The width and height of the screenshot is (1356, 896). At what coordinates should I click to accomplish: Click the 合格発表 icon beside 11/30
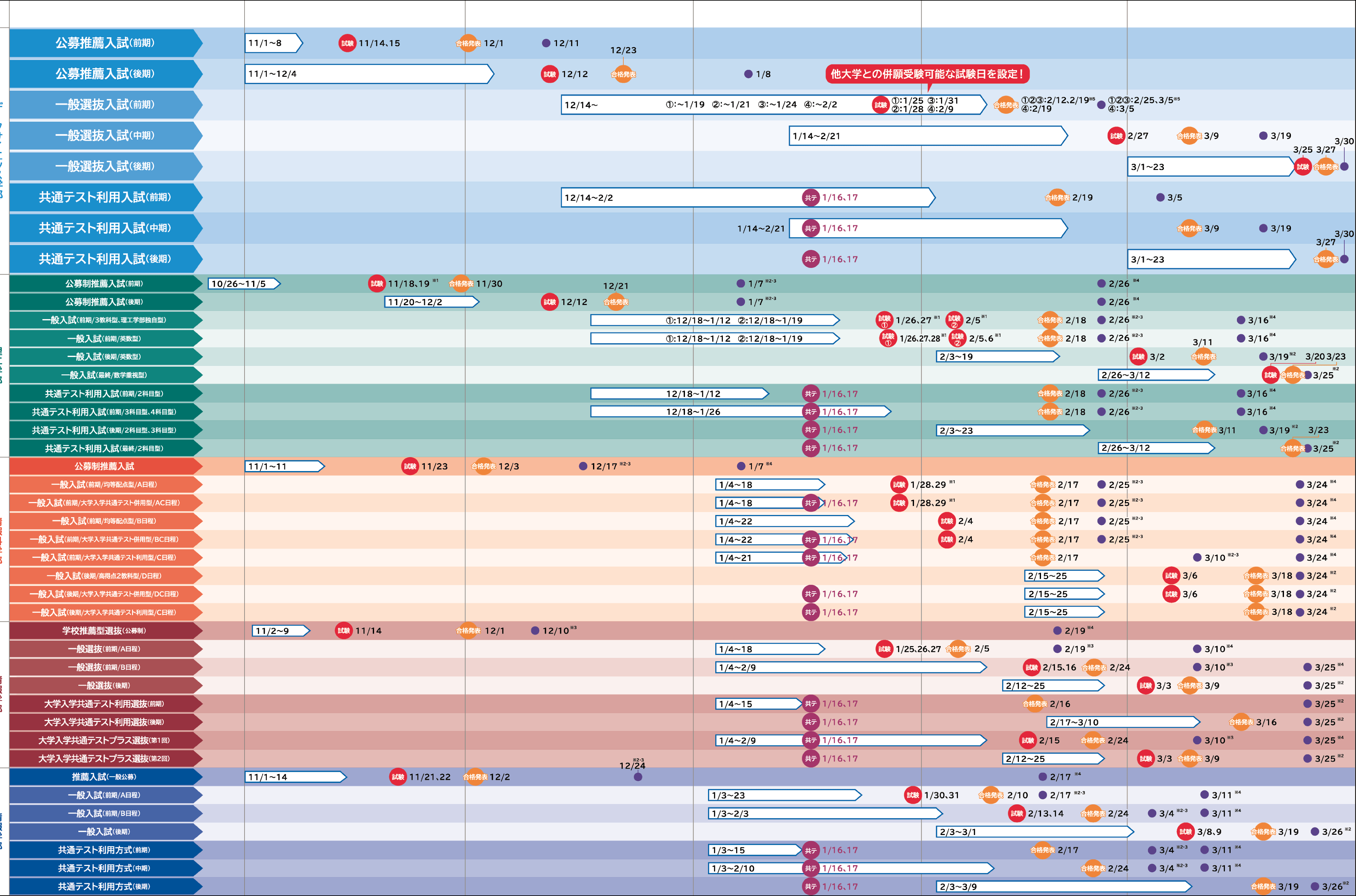coord(461,283)
